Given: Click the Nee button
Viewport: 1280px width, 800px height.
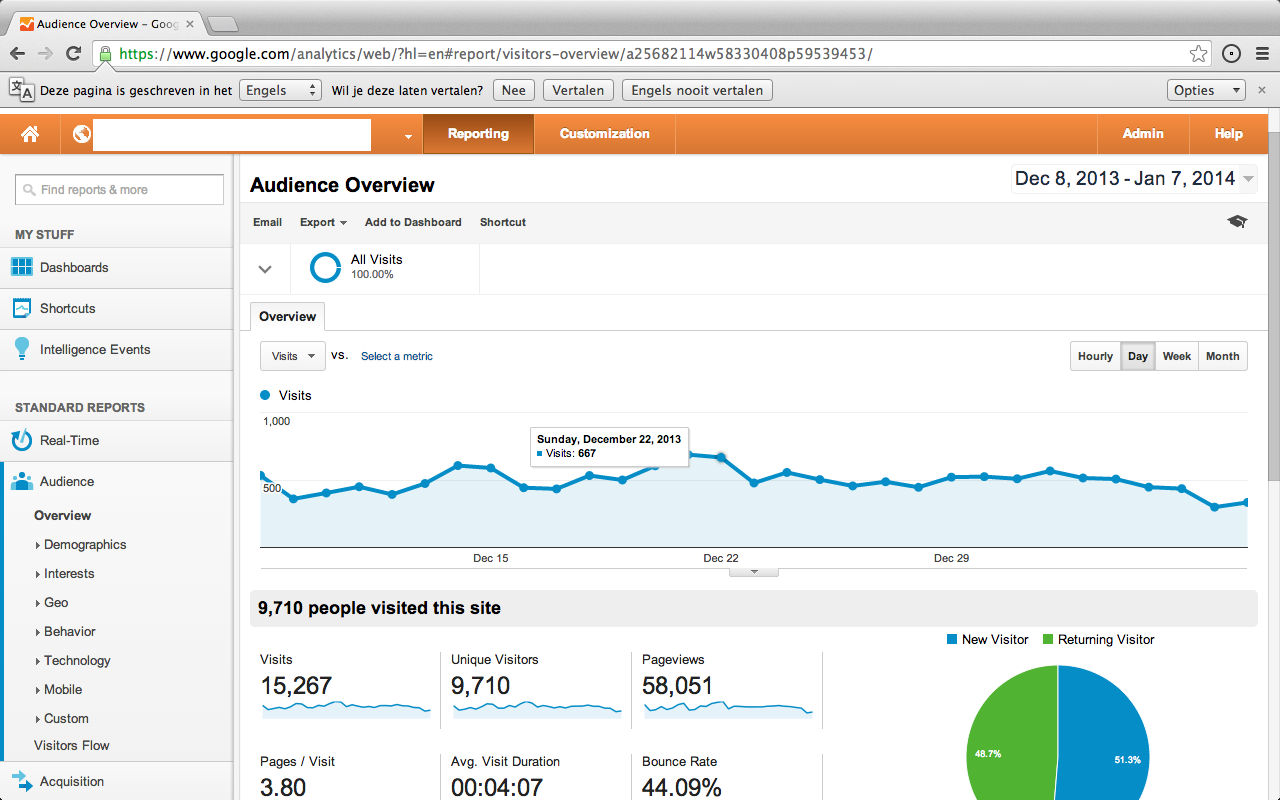Looking at the screenshot, I should click(x=513, y=90).
